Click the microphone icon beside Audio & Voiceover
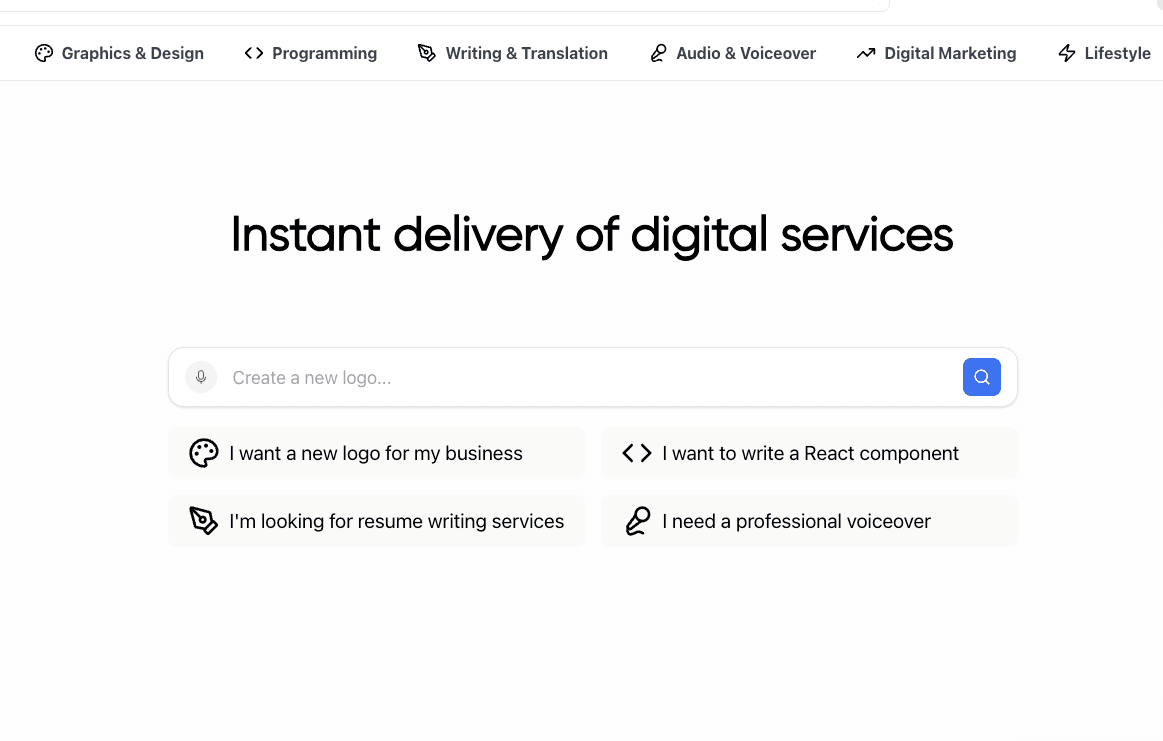 pos(658,53)
